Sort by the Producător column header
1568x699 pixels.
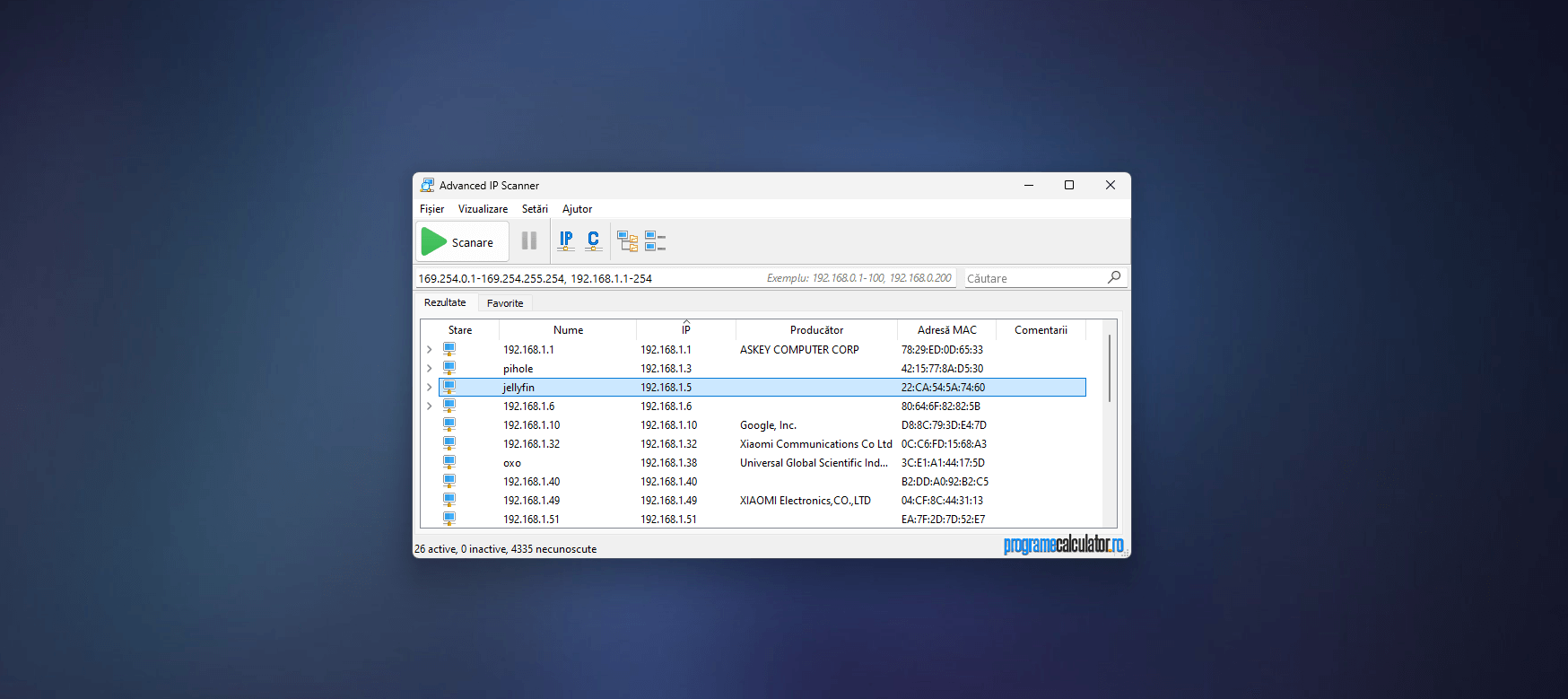pos(816,330)
